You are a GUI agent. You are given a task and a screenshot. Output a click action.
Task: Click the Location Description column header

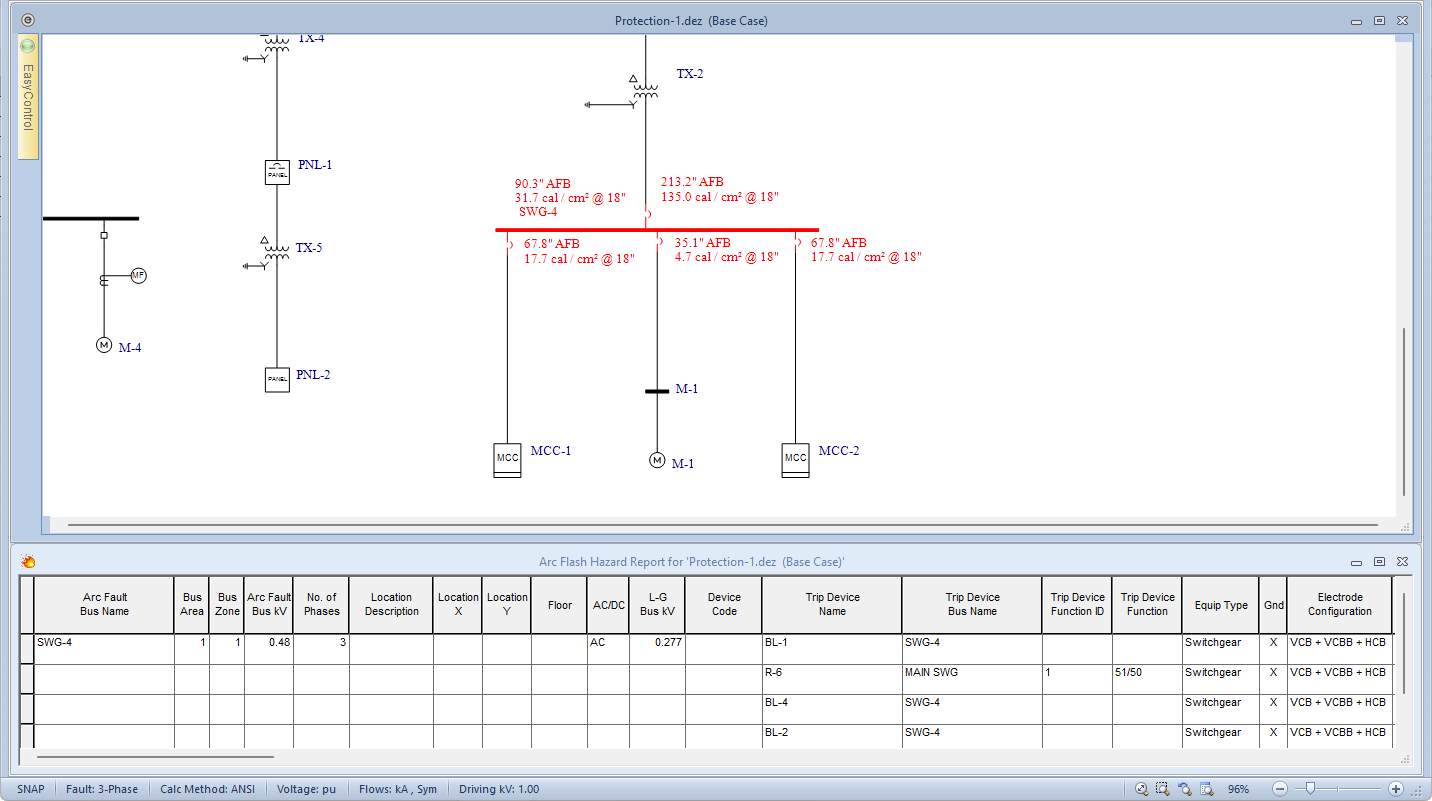[x=391, y=604]
